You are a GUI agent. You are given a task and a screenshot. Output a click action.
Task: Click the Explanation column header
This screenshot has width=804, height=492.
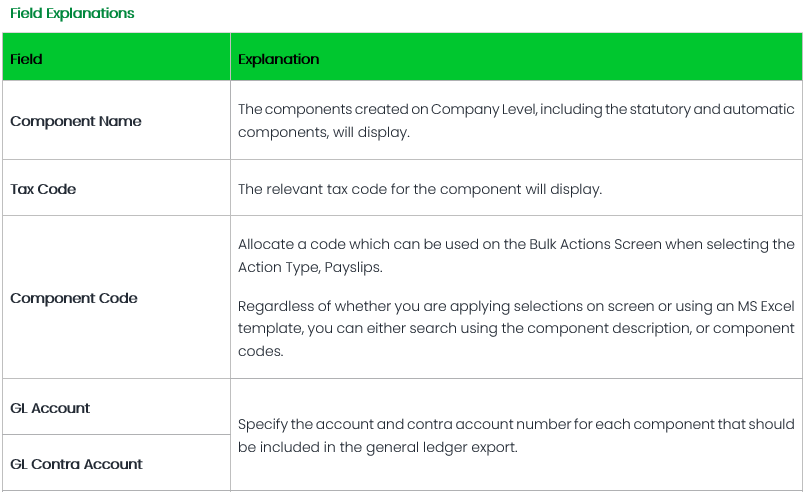(278, 59)
